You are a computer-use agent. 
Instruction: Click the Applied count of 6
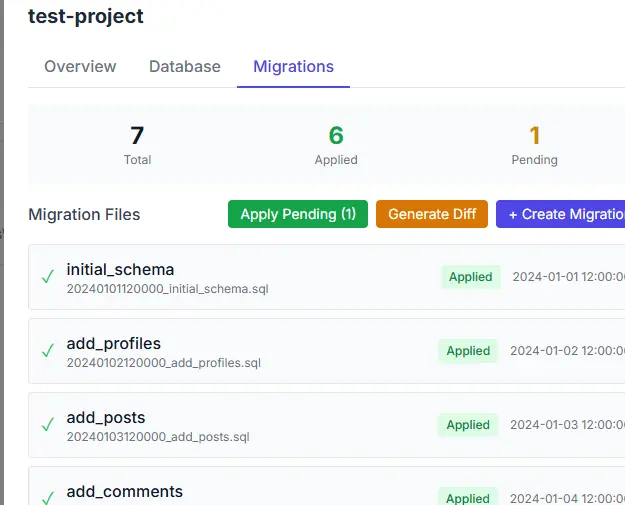[x=336, y=136]
